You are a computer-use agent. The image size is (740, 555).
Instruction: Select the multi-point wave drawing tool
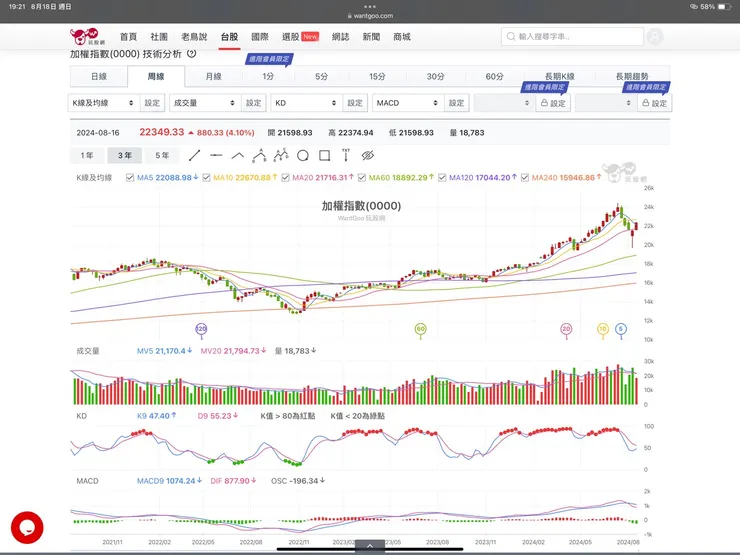pos(281,155)
